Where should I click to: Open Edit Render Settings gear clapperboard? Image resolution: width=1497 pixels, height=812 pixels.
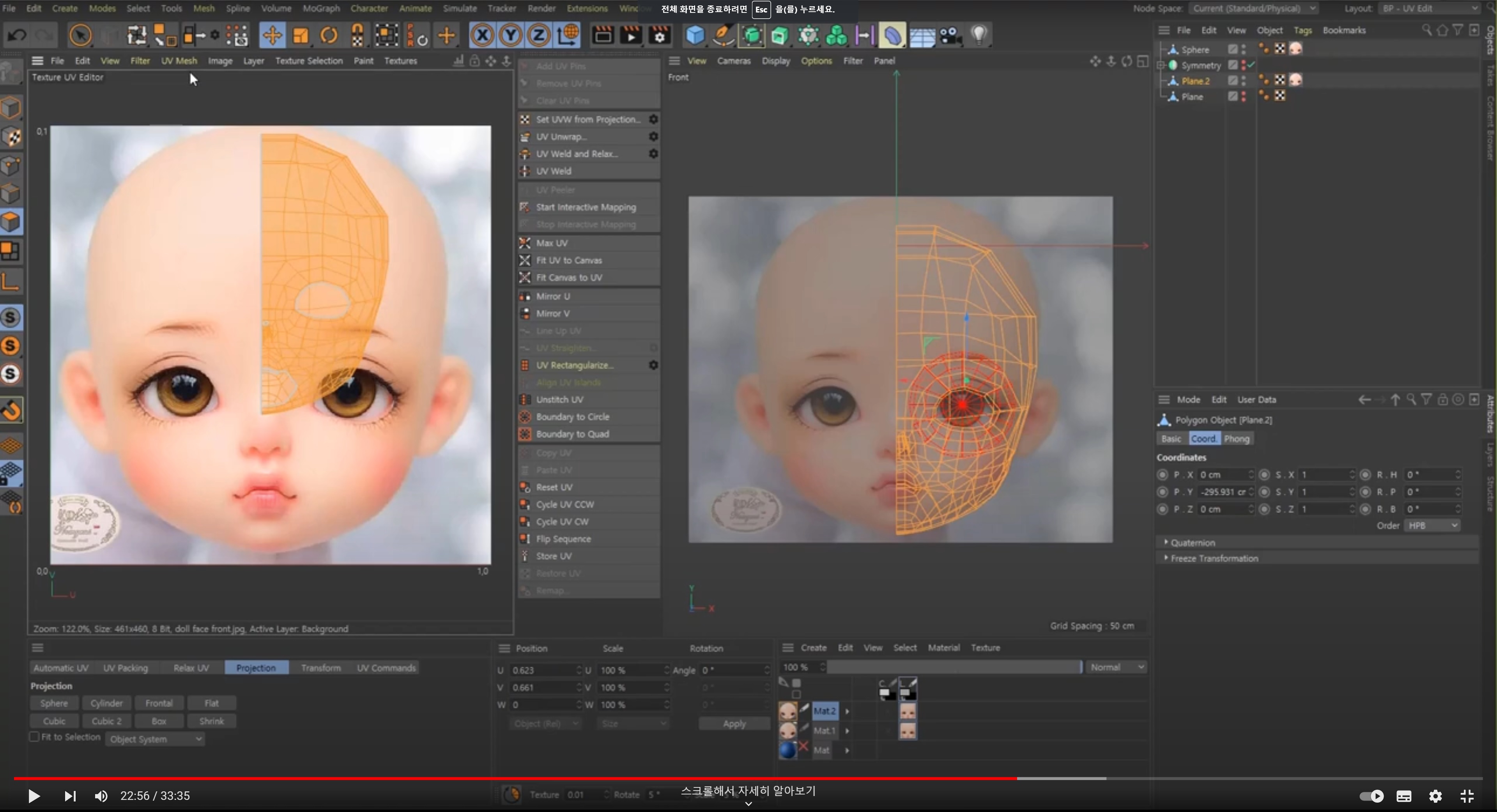660,35
